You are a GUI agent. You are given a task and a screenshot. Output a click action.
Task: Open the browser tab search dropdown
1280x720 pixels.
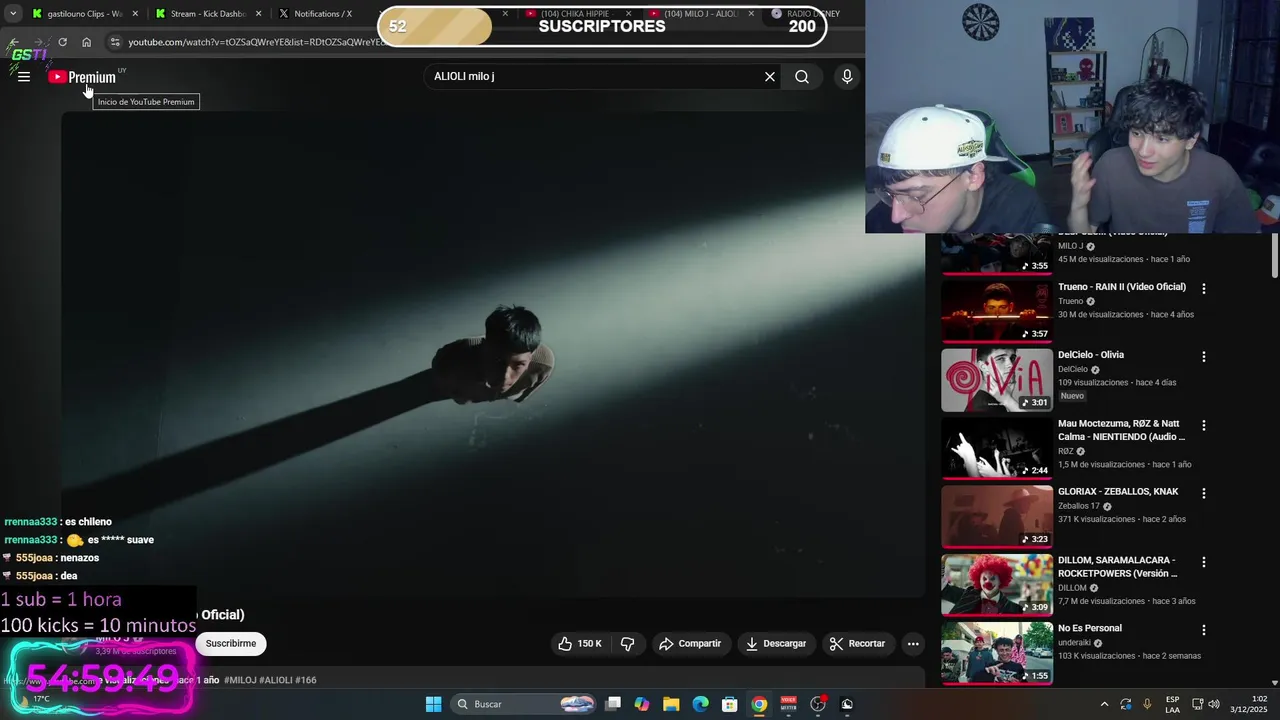[13, 14]
